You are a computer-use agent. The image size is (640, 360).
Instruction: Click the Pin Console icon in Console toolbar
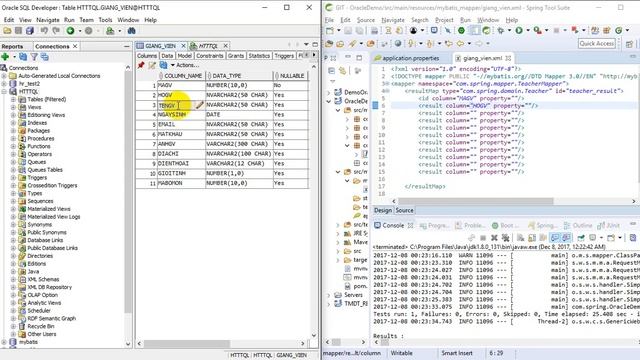coord(580,237)
